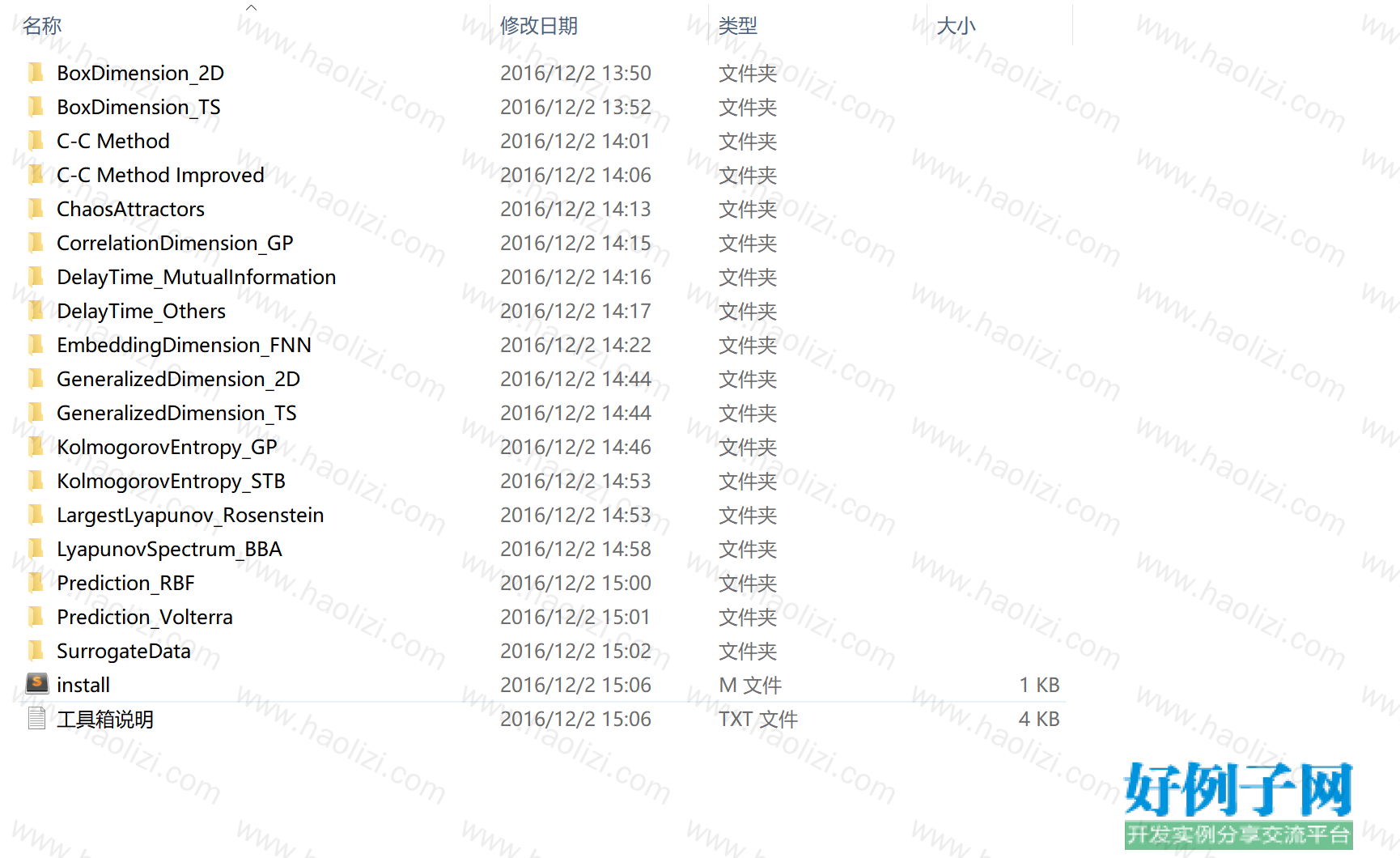Click the LyapunovSpectrum_BBA folder icon
1400x858 pixels.
[36, 549]
